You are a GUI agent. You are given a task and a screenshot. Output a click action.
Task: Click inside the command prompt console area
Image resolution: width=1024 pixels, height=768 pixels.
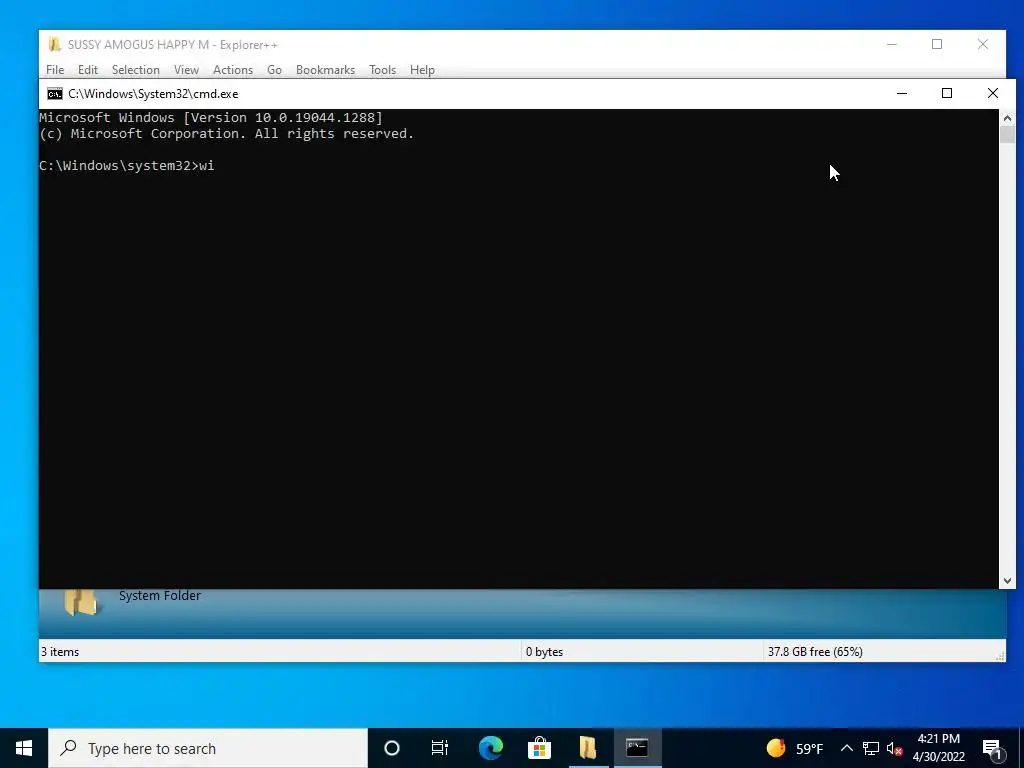[519, 349]
